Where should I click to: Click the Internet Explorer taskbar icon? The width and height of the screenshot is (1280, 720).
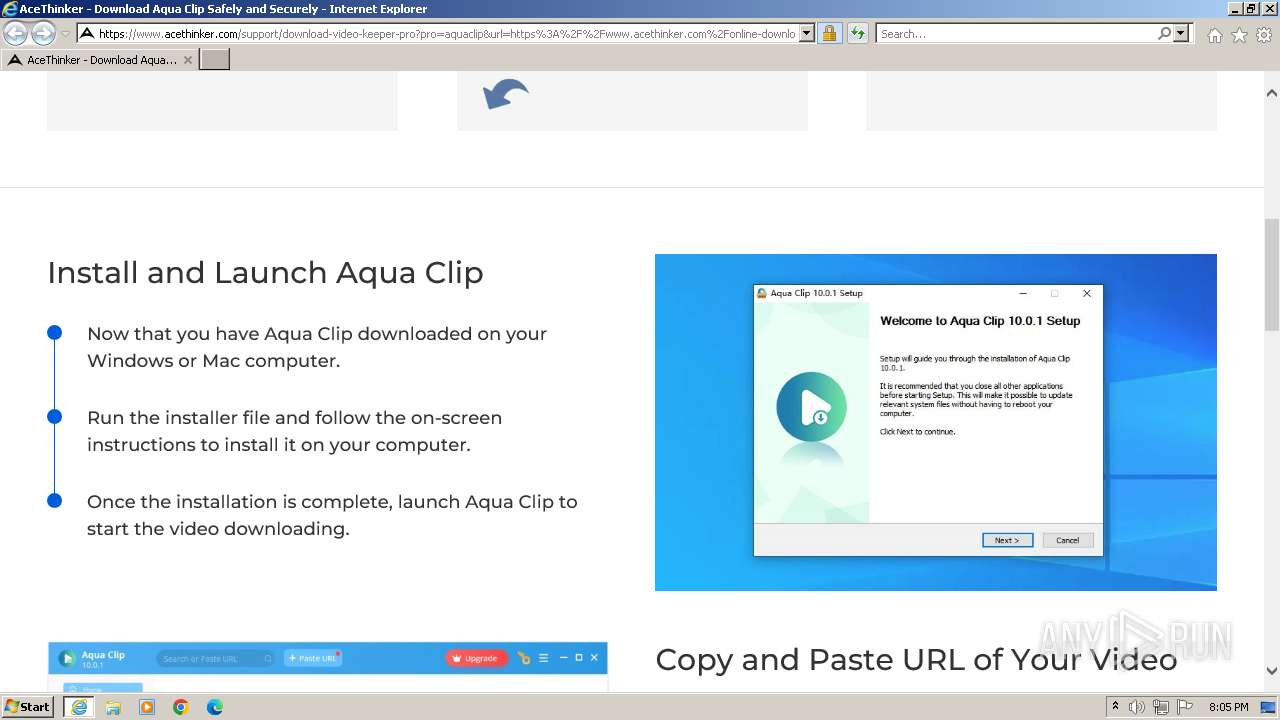point(79,707)
